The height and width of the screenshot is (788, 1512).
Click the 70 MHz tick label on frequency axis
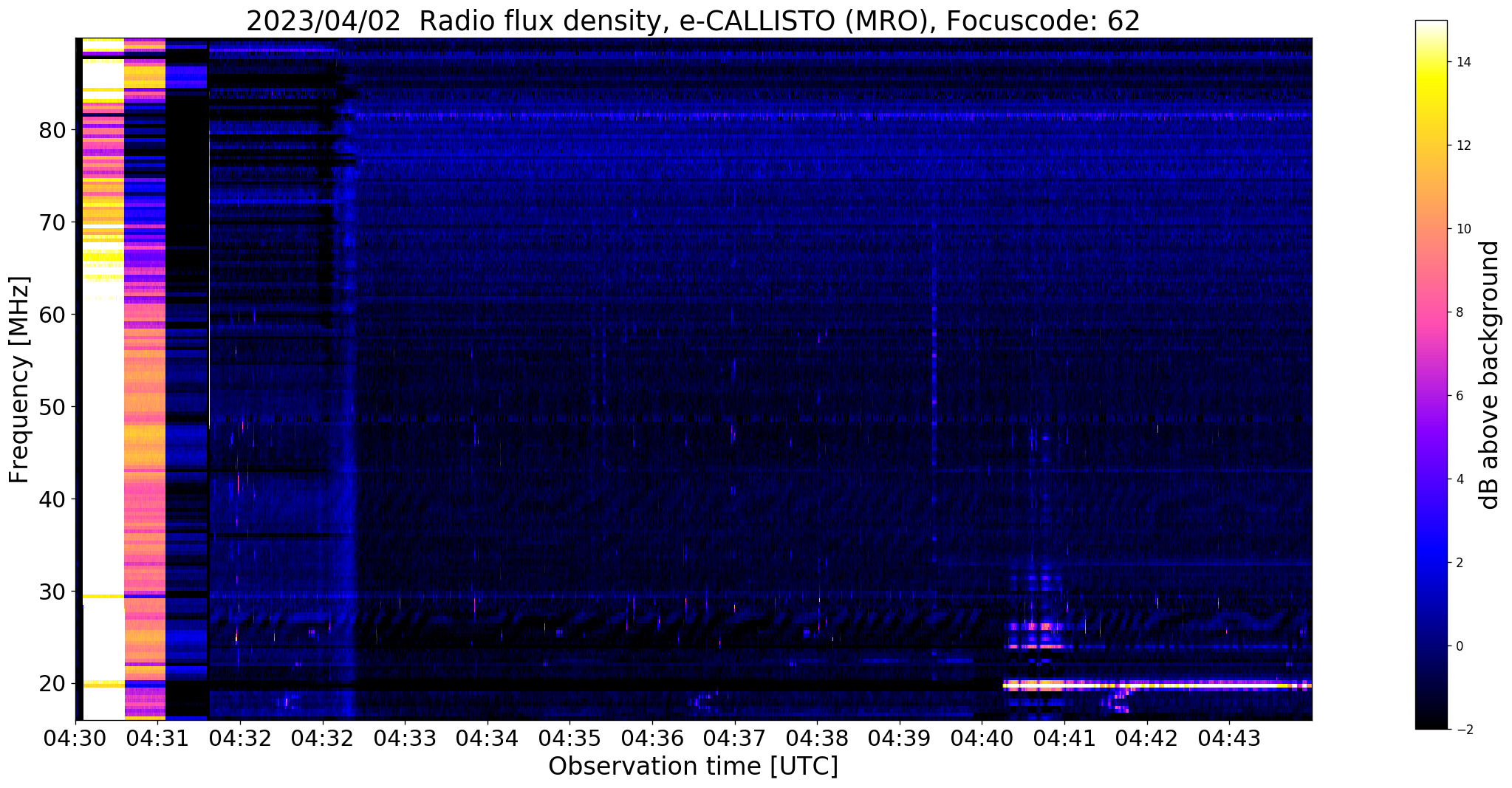click(52, 222)
